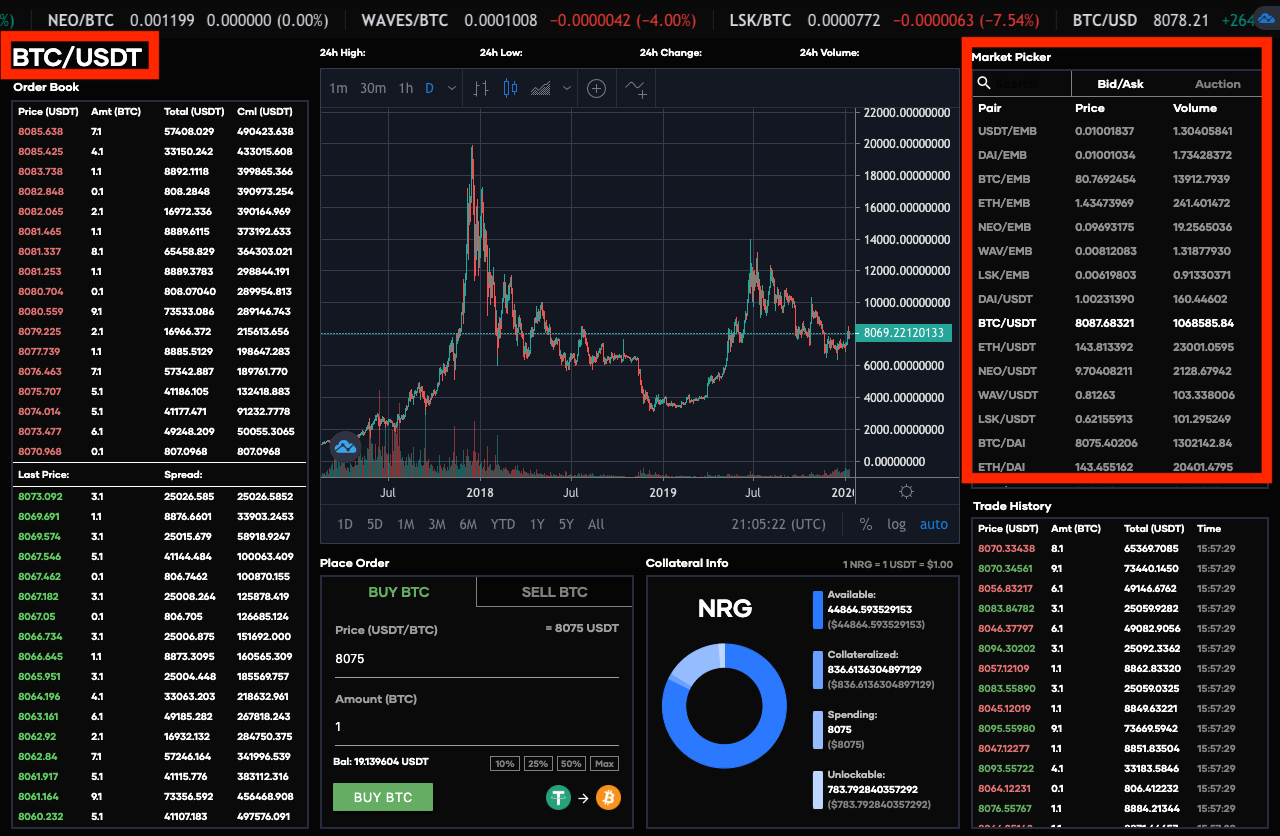Click the Volume column header in Market Picker
Screen dimensions: 1280x836
(x=1195, y=107)
